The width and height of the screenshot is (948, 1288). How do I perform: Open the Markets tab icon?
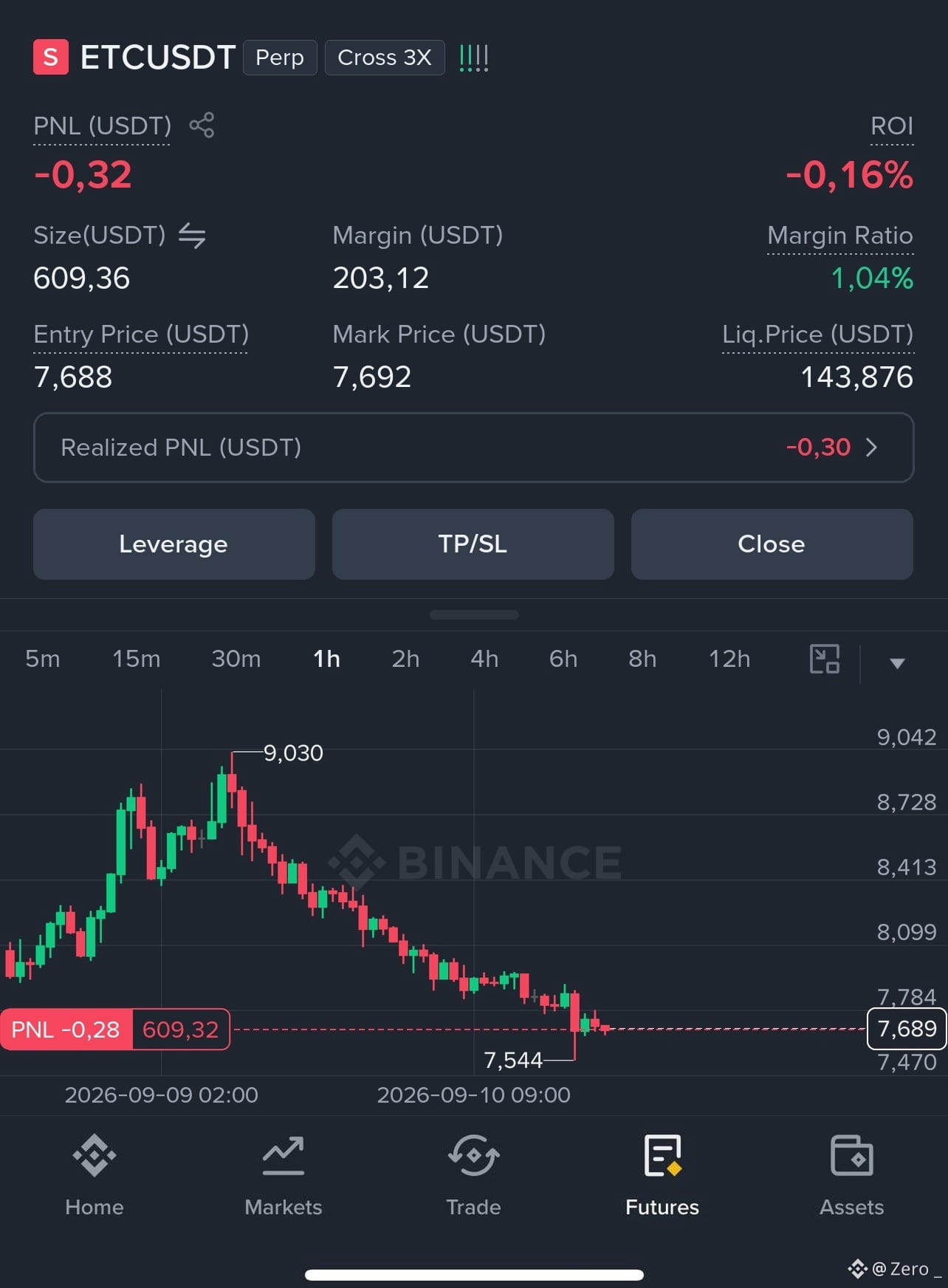[284, 1155]
